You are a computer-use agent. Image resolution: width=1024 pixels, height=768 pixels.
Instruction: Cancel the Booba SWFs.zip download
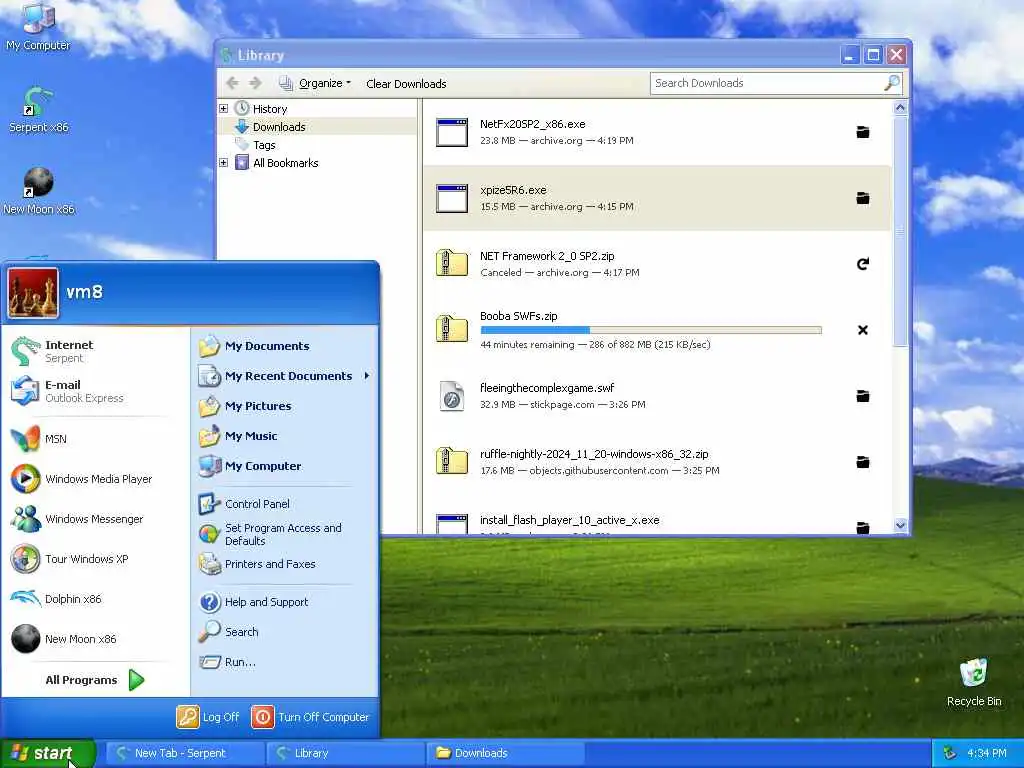tap(863, 330)
